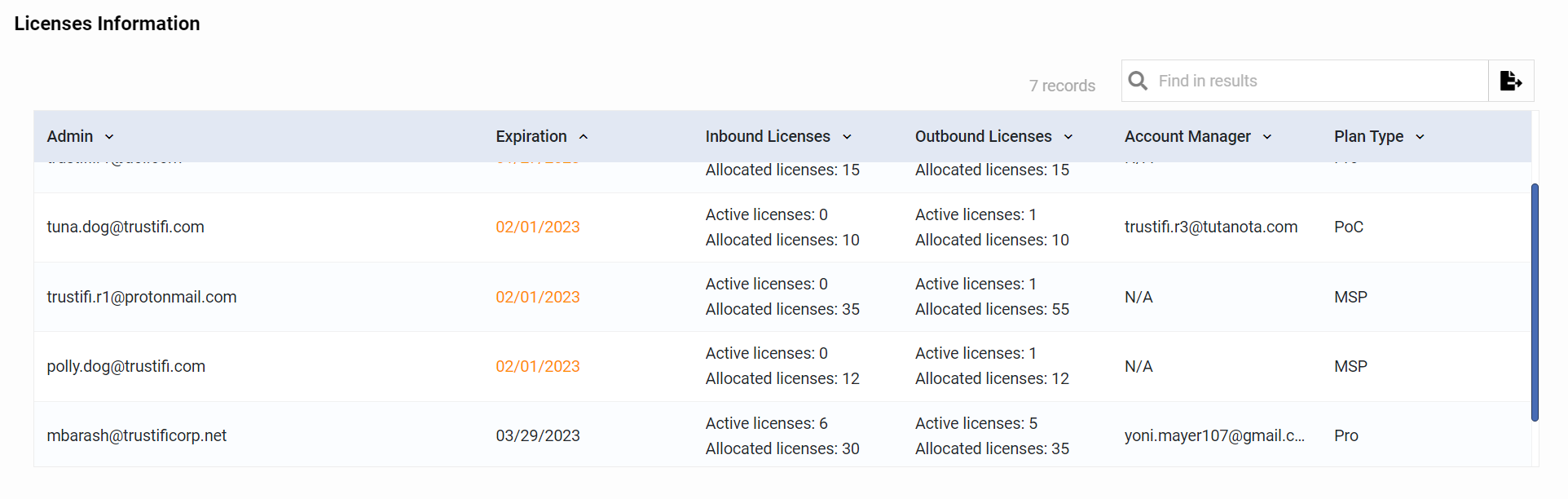Select admin tuna.dog@trustifi.com
This screenshot has height=499, width=1568.
[x=126, y=227]
